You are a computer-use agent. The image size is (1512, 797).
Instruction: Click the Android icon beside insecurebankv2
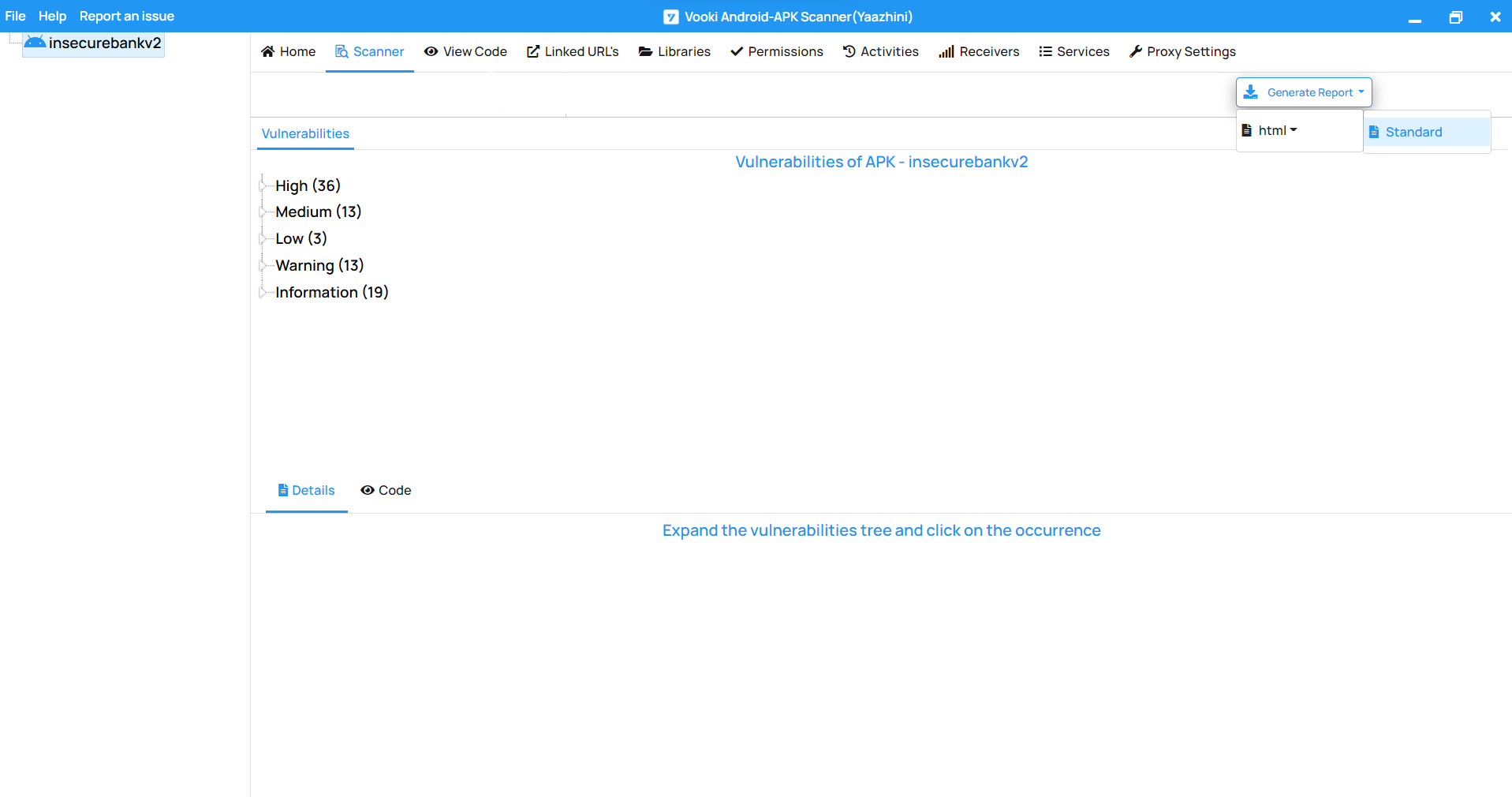pyautogui.click(x=35, y=43)
